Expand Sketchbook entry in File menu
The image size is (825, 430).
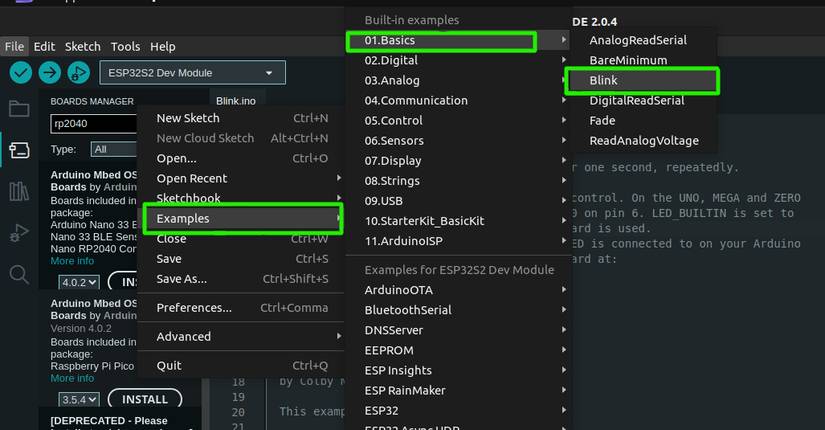(x=242, y=198)
